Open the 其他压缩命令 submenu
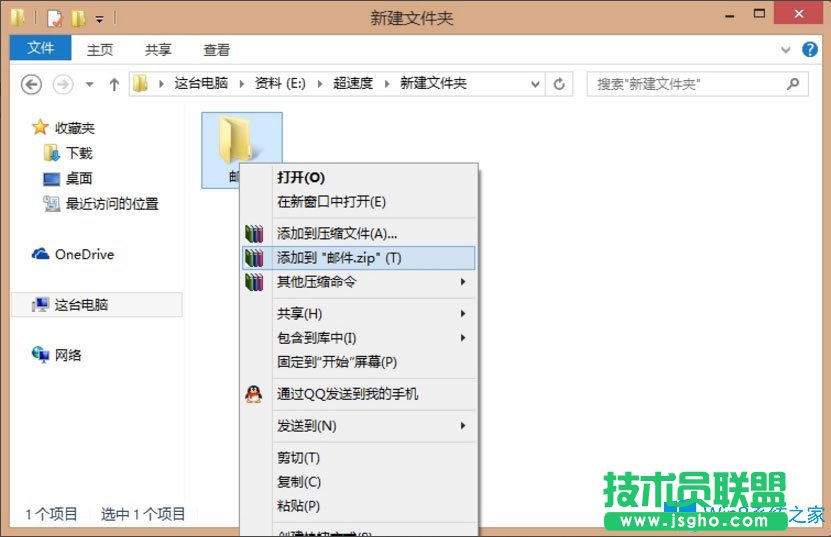 (x=359, y=282)
